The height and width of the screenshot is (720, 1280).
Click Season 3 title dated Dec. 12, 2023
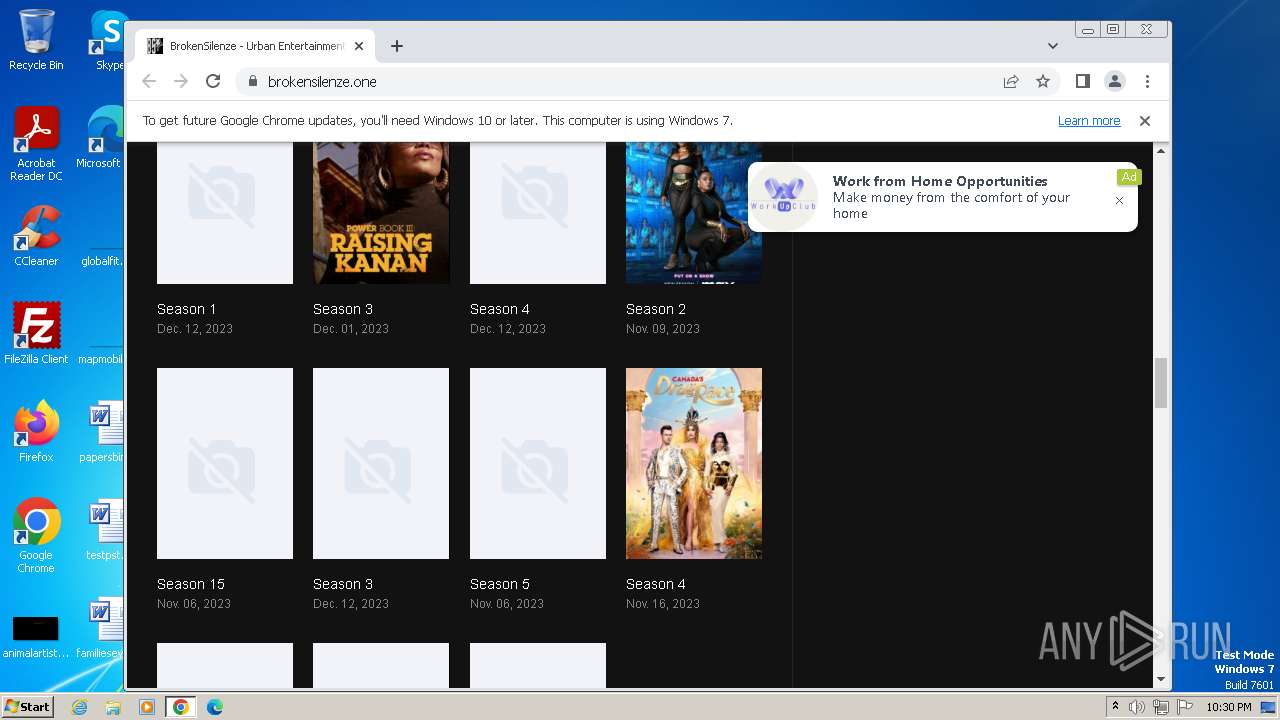[343, 584]
